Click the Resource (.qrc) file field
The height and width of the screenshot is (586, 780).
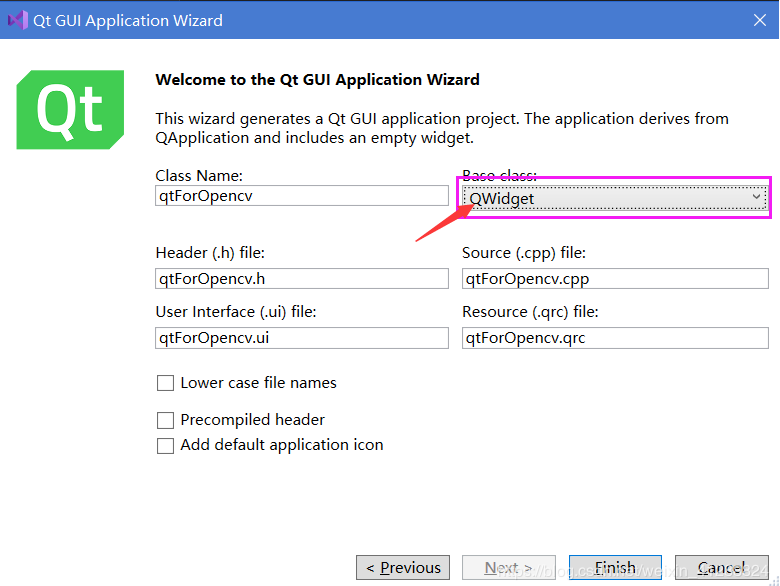point(615,338)
